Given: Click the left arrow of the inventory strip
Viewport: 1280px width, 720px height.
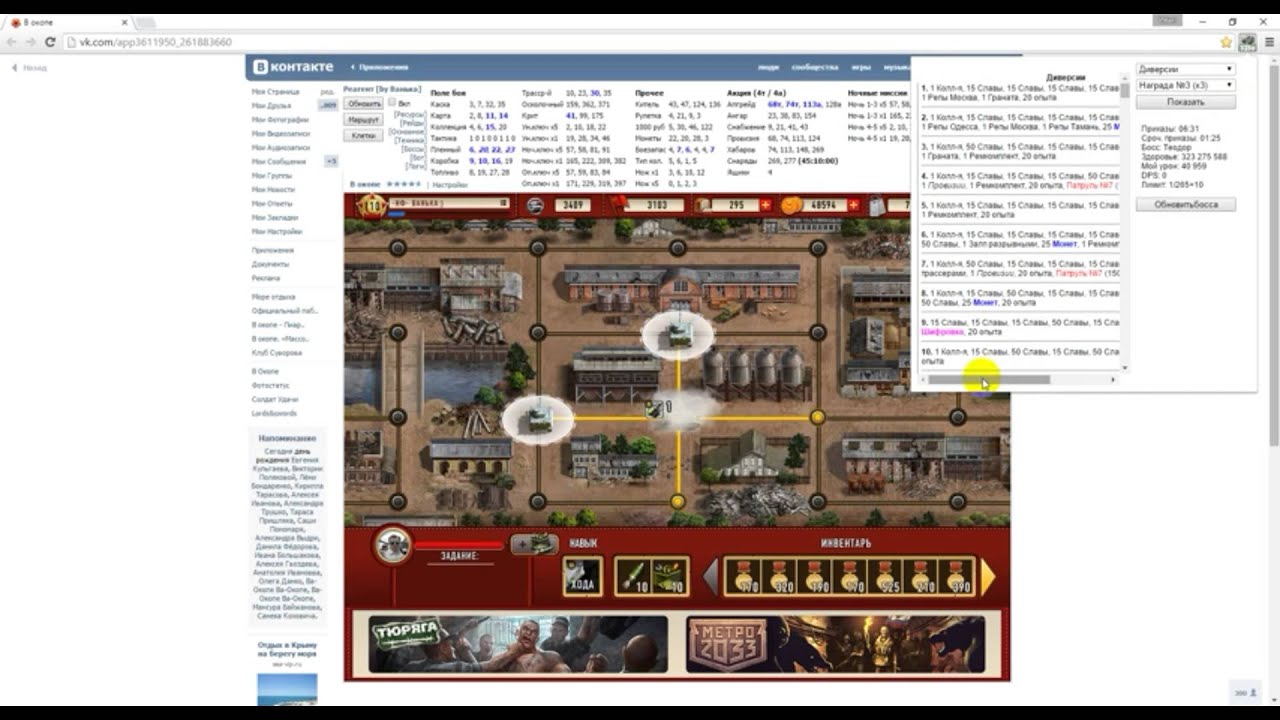Looking at the screenshot, I should coord(710,577).
